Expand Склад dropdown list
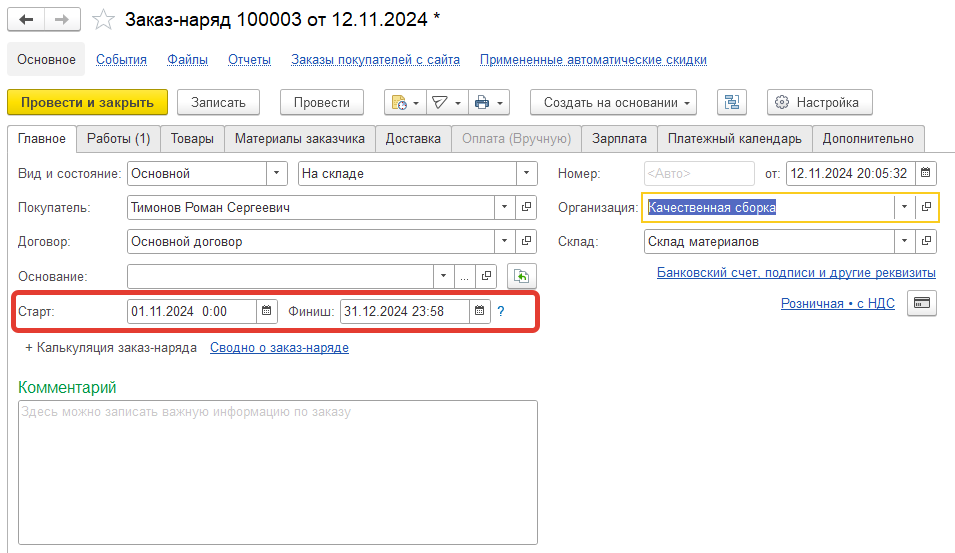 (904, 241)
